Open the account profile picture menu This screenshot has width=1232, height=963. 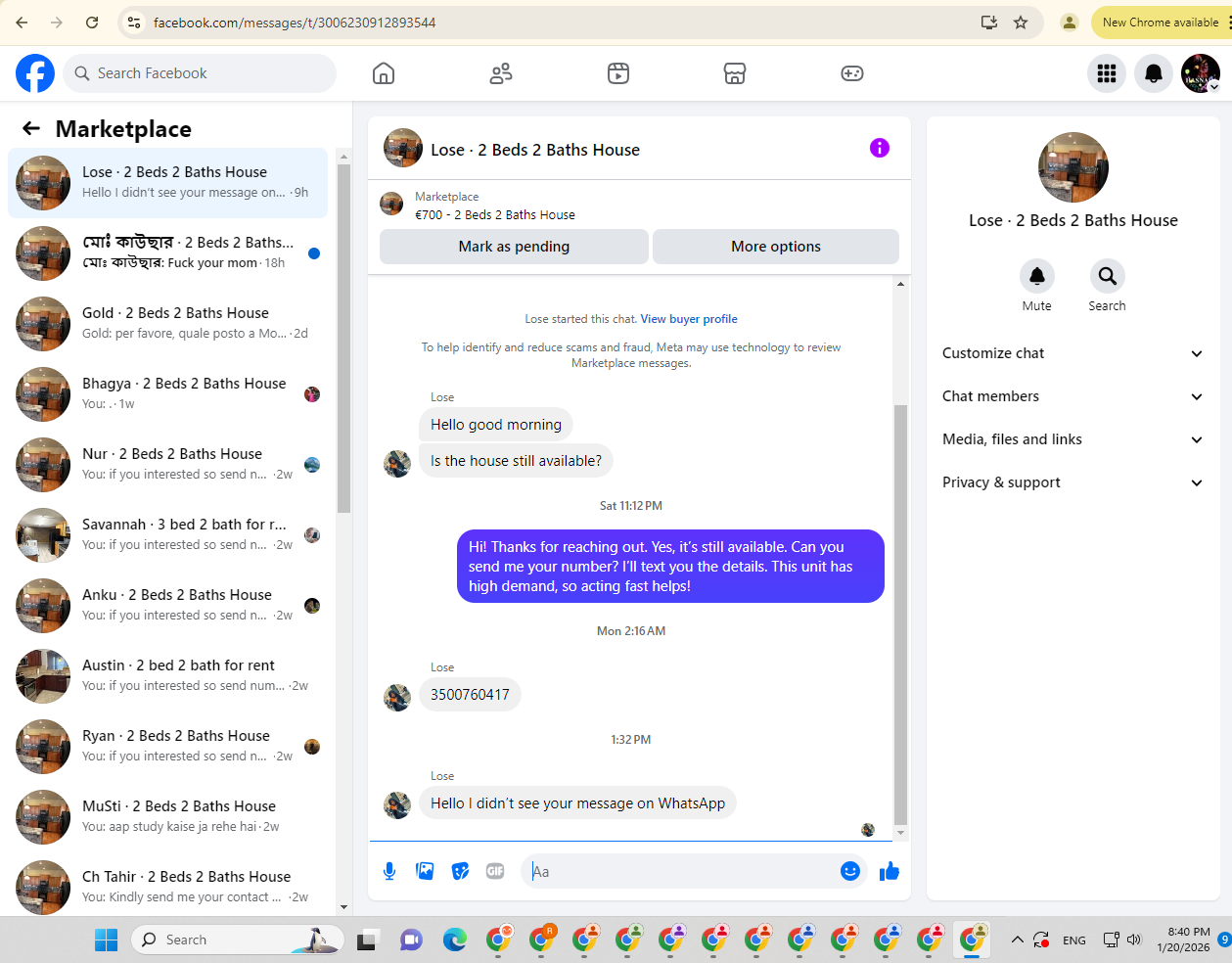click(x=1201, y=73)
